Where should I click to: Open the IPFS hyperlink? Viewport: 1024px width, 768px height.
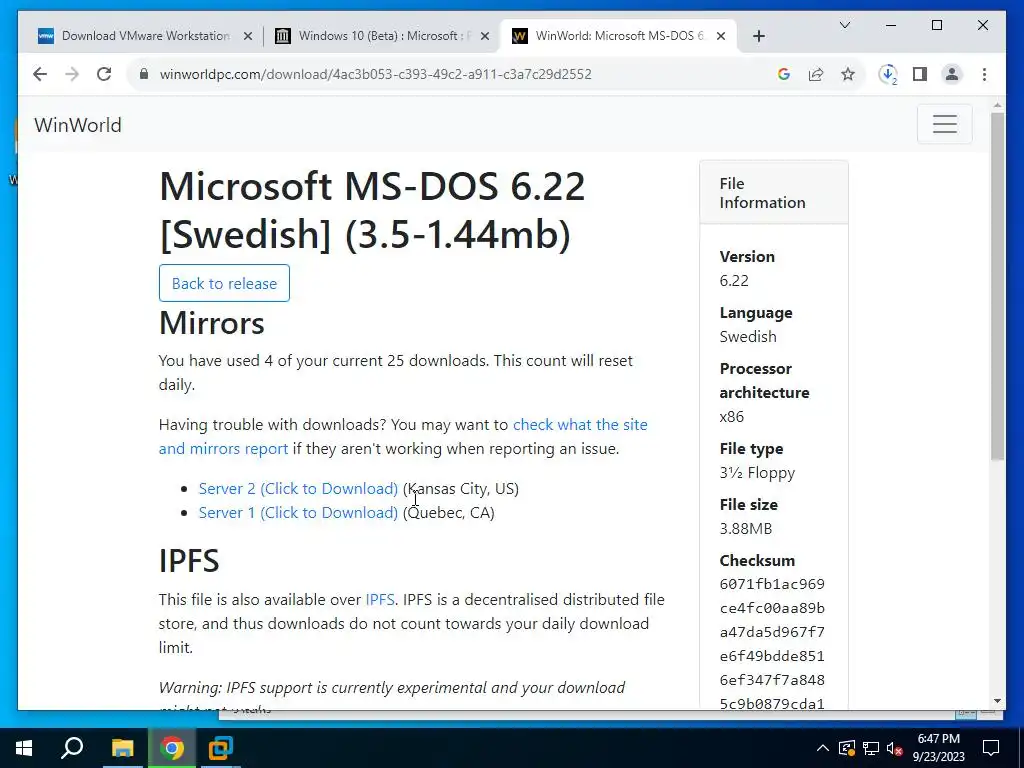[x=379, y=600]
